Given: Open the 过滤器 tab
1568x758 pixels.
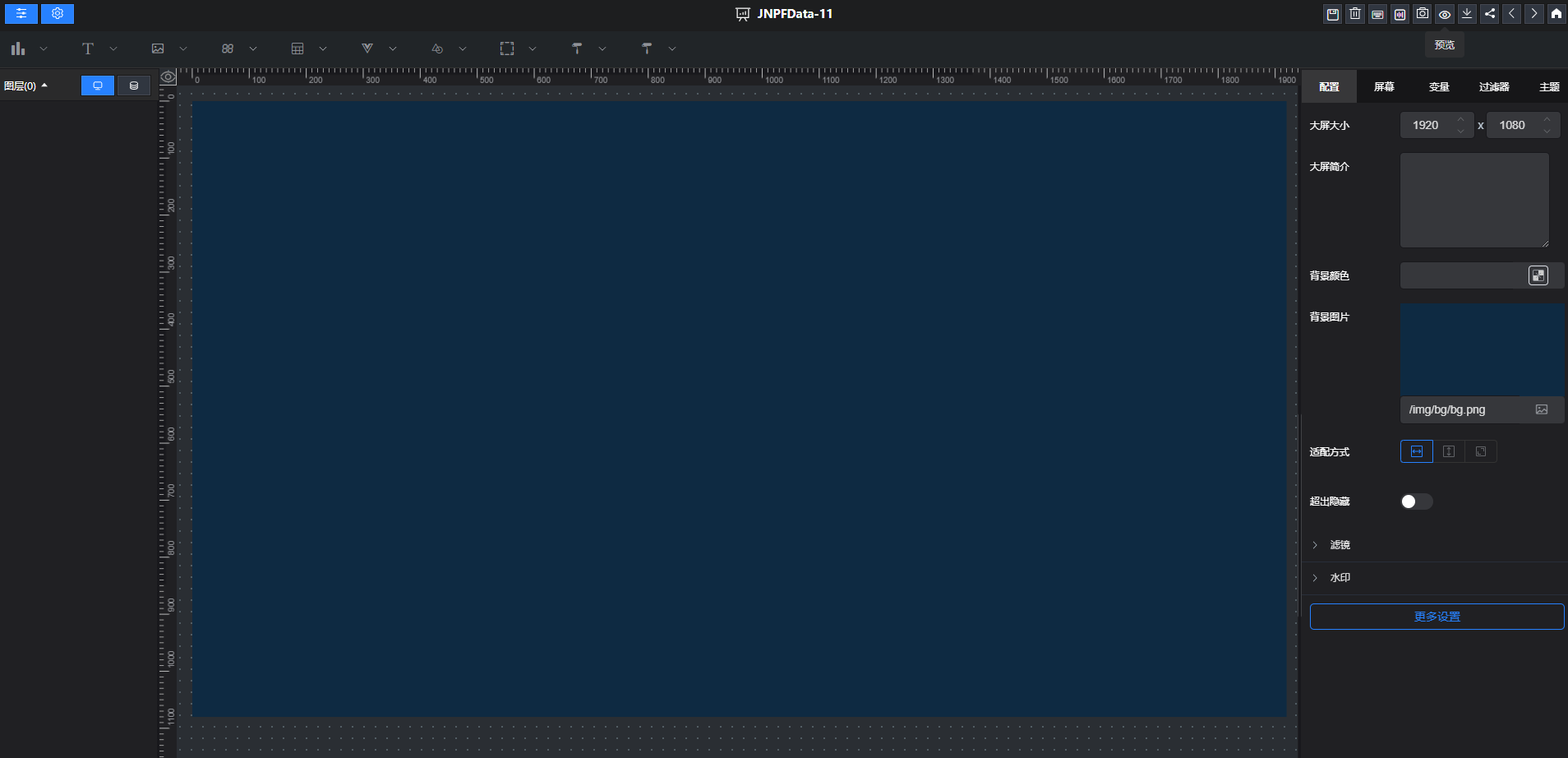Looking at the screenshot, I should click(1494, 86).
